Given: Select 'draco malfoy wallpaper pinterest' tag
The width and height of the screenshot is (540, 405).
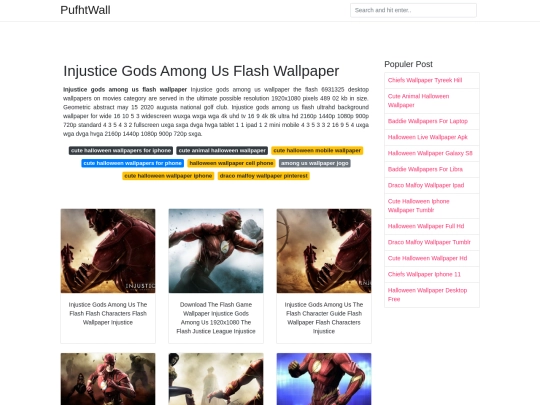Looking at the screenshot, I should (x=263, y=176).
